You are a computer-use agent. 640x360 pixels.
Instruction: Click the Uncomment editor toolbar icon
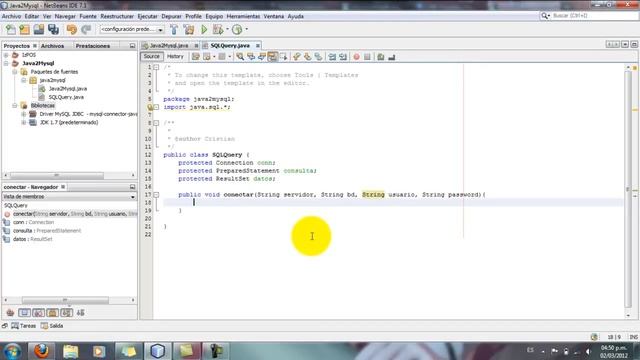(x=392, y=57)
